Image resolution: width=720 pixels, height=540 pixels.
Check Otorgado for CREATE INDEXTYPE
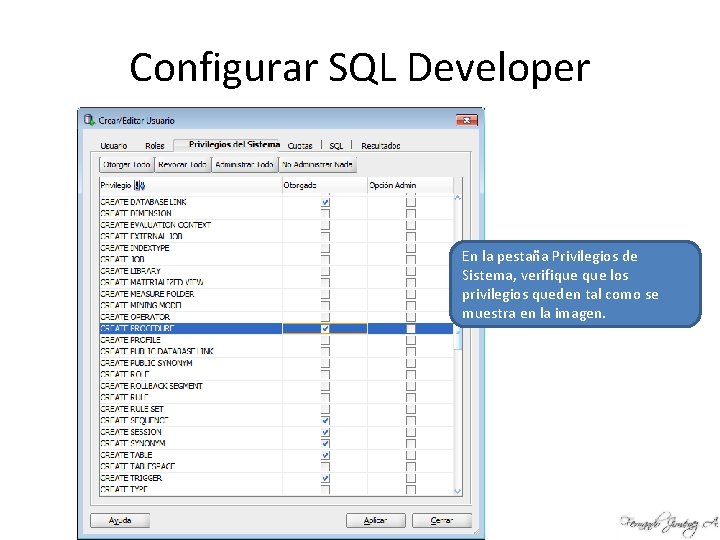tap(325, 248)
